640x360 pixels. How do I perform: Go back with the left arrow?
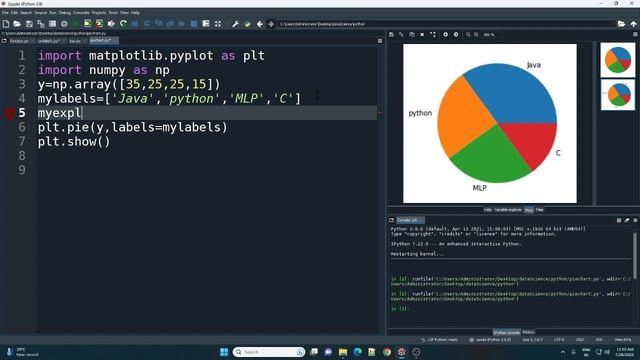tap(260, 24)
